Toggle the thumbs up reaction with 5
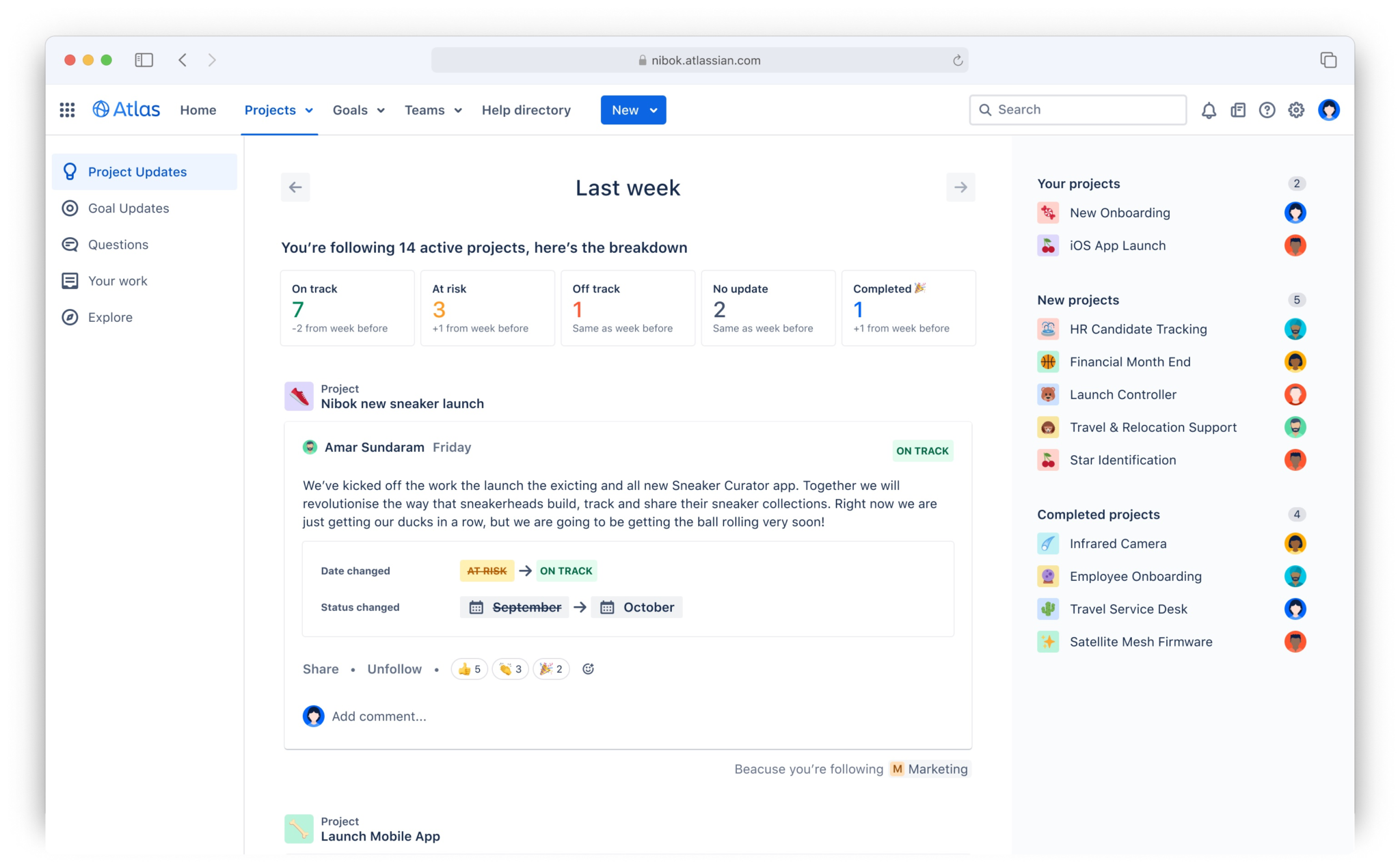The image size is (1400, 868). [469, 669]
